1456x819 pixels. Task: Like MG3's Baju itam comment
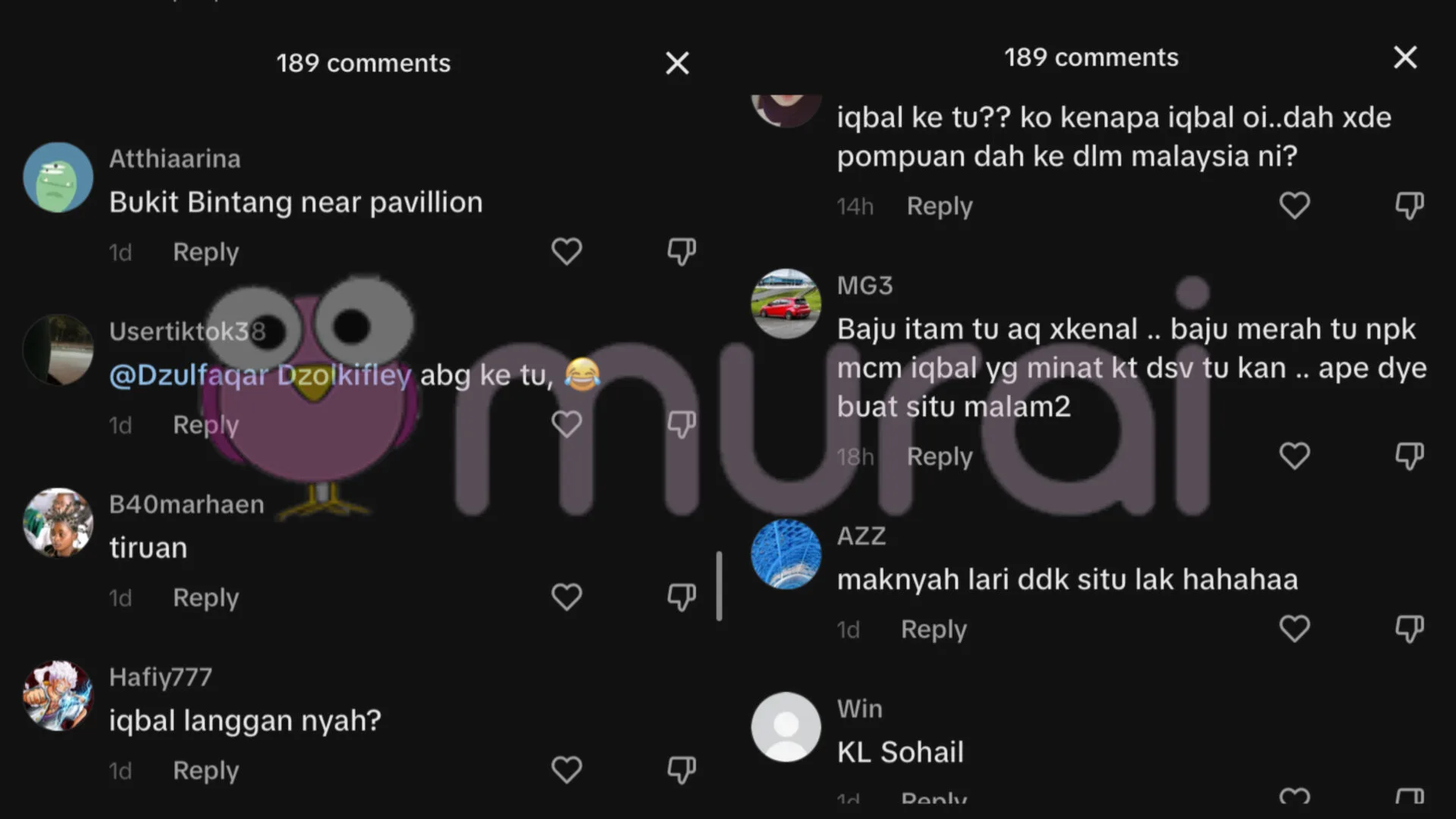[1294, 457]
